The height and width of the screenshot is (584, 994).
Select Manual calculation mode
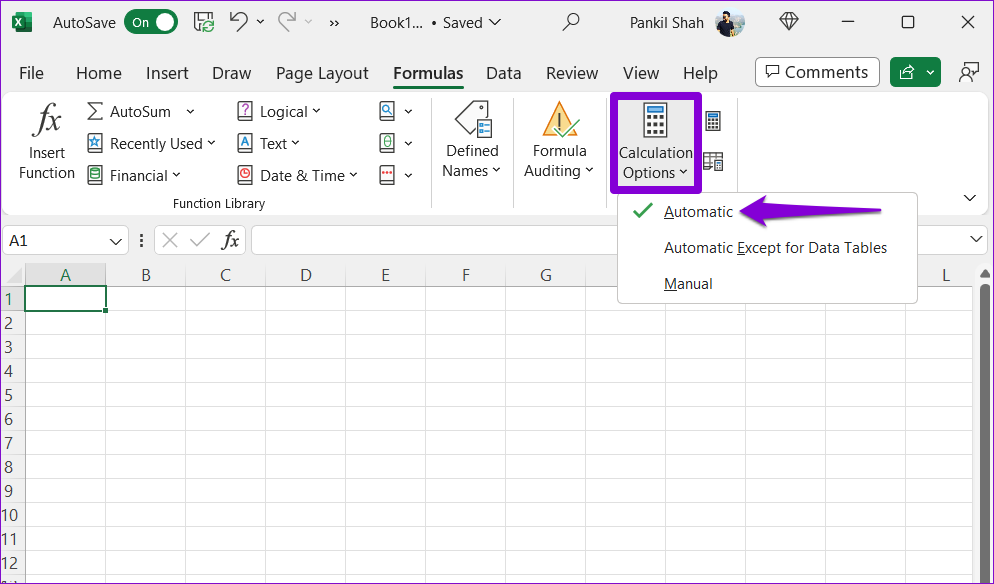pos(688,283)
